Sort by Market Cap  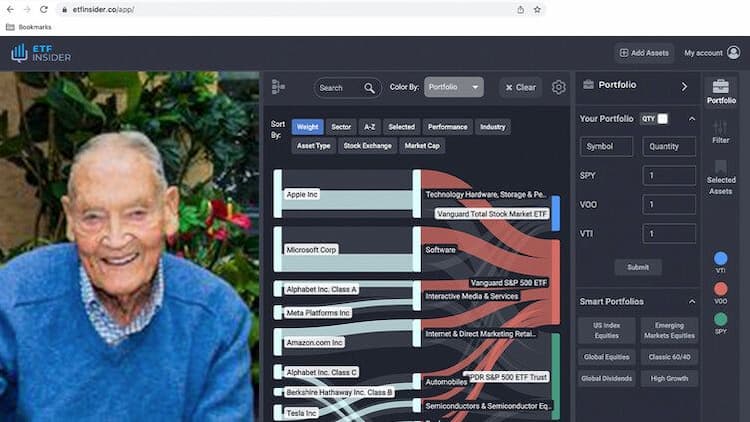pyautogui.click(x=422, y=146)
